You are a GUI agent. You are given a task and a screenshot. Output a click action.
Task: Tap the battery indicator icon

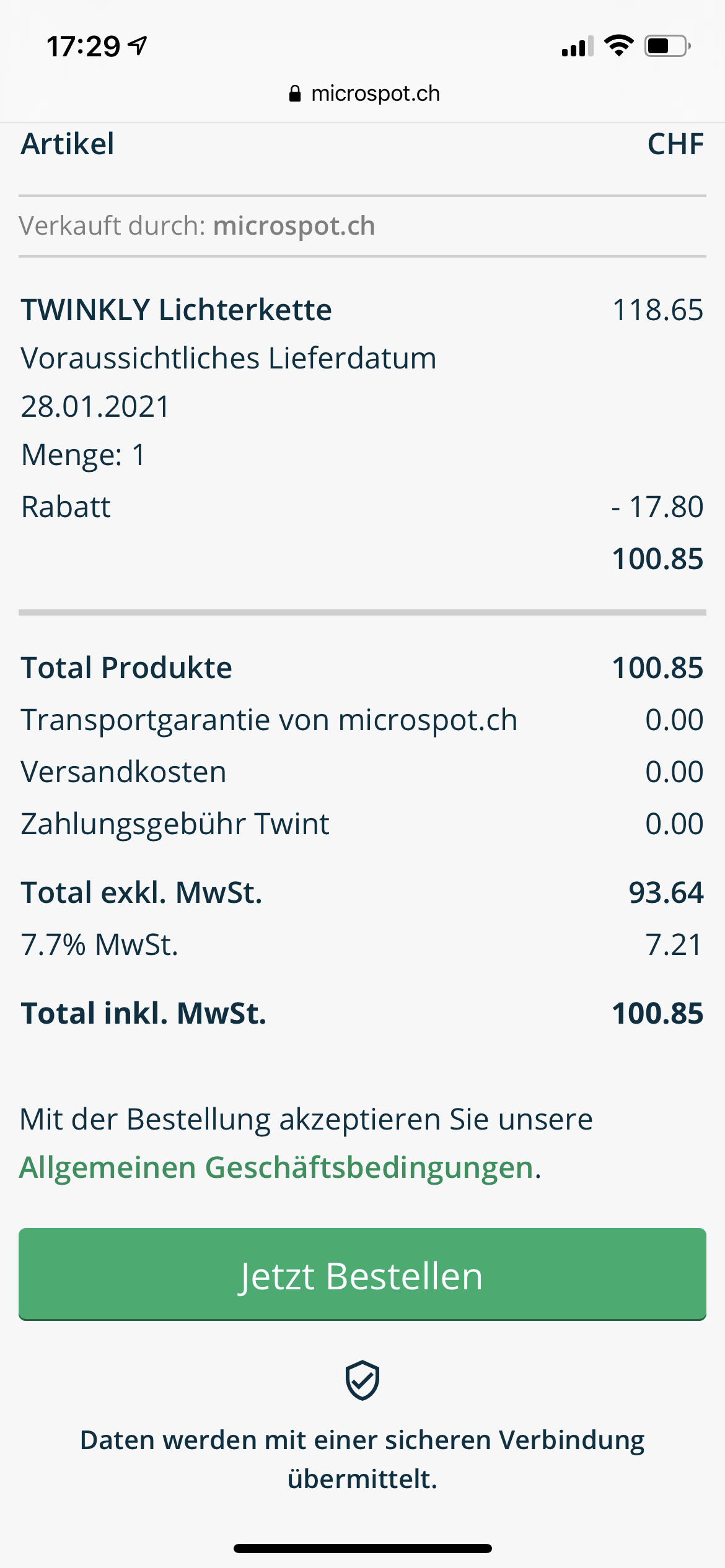click(667, 46)
